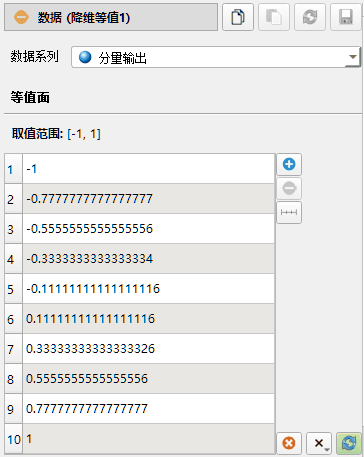Select cell -0.11111111111111116 in row 5
The width and height of the screenshot is (364, 457).
pos(149,289)
